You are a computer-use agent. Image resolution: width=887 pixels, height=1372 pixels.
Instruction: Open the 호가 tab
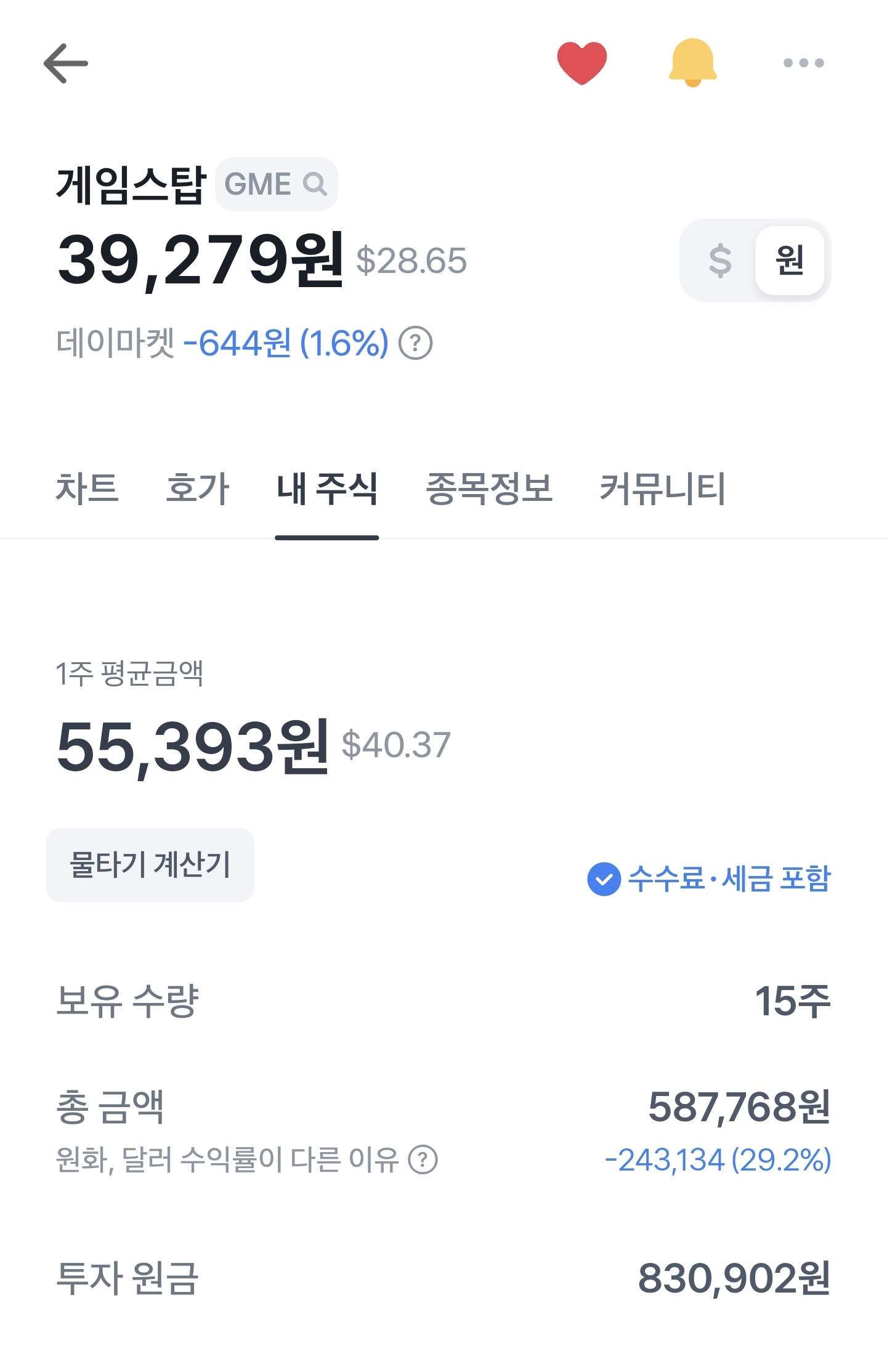click(x=197, y=488)
